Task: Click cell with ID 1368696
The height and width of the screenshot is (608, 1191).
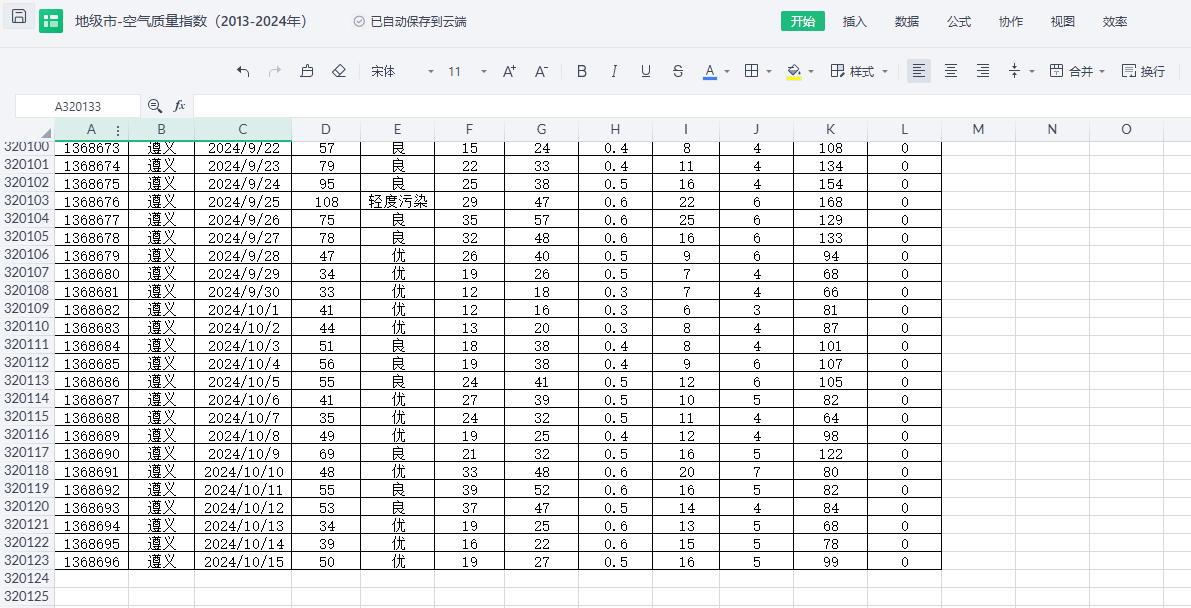Action: [x=91, y=562]
